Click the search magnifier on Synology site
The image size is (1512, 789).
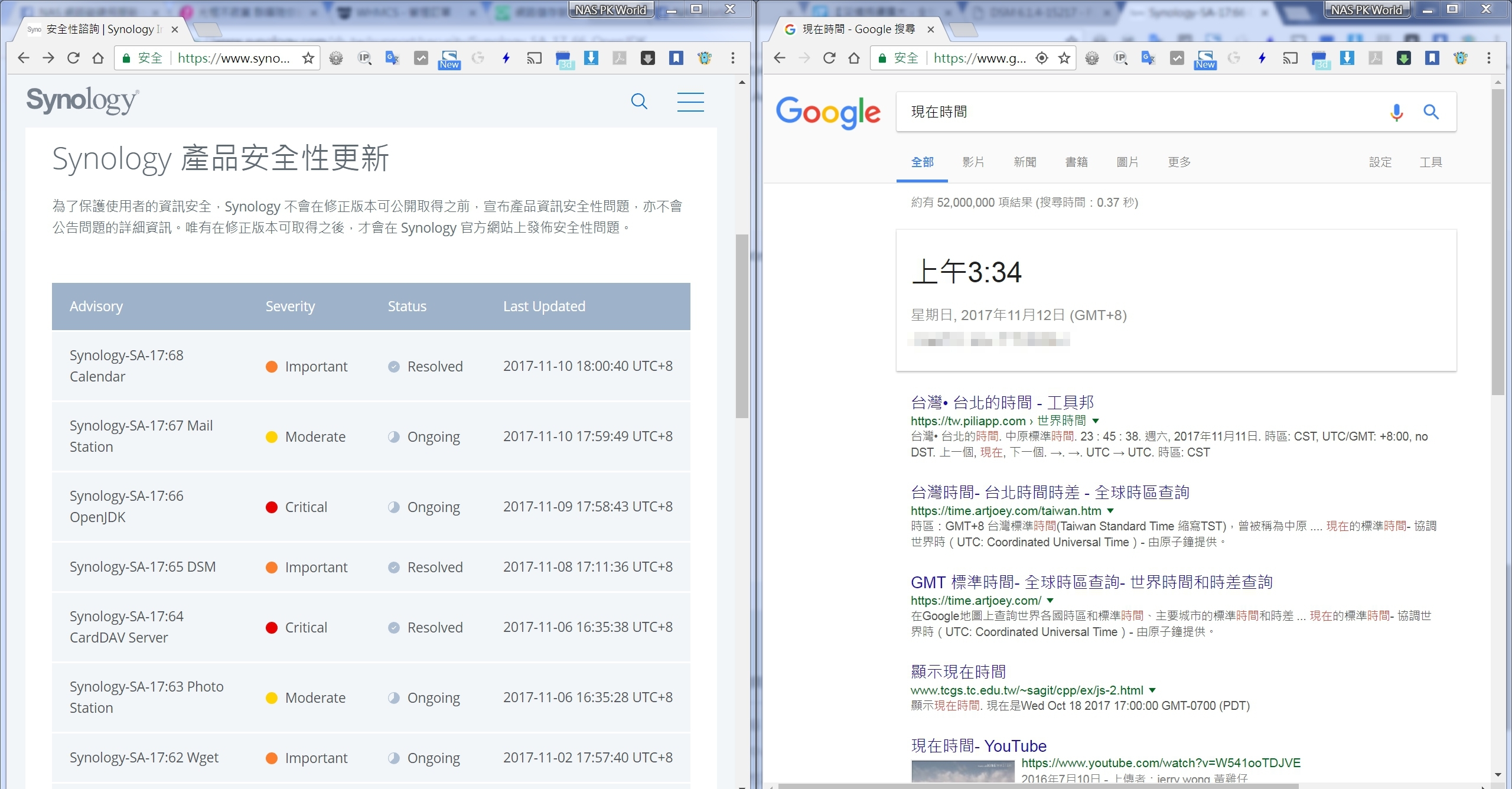point(639,102)
